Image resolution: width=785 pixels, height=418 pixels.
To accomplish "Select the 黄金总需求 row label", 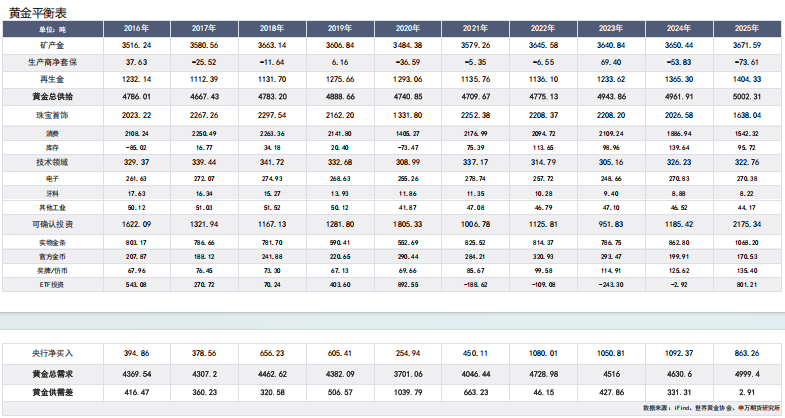I will click(x=53, y=374).
